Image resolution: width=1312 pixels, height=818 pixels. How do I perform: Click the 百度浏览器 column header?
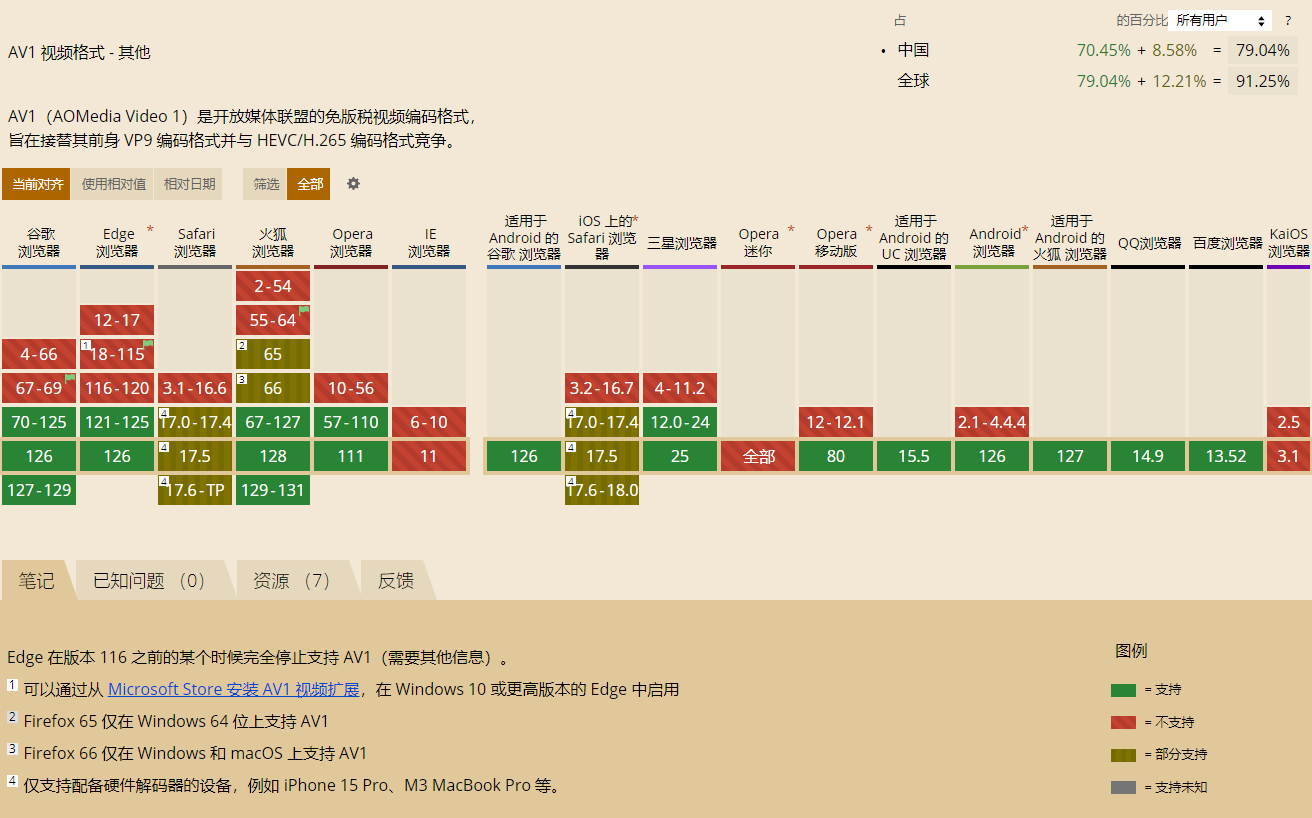(1227, 243)
